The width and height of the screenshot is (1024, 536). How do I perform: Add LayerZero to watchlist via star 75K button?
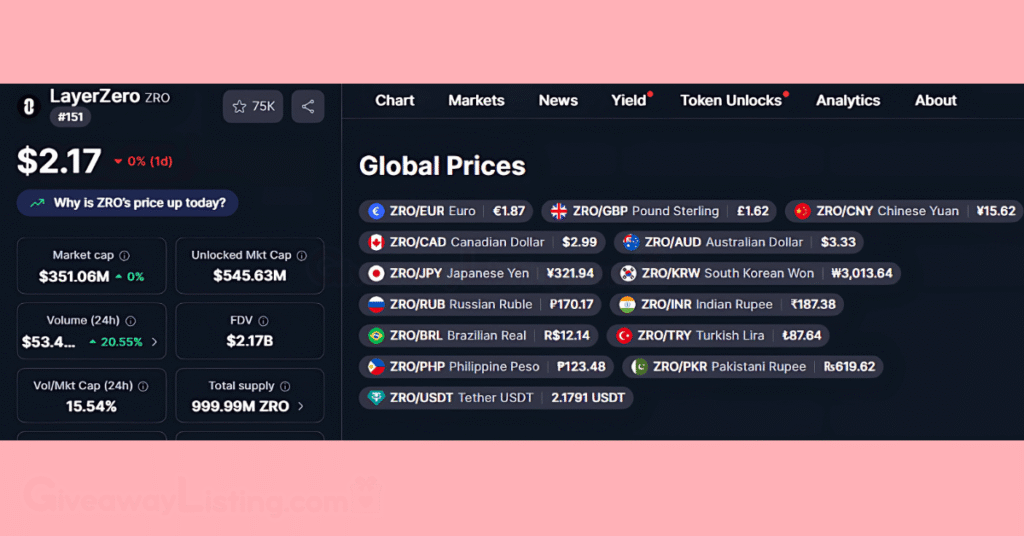click(x=253, y=106)
